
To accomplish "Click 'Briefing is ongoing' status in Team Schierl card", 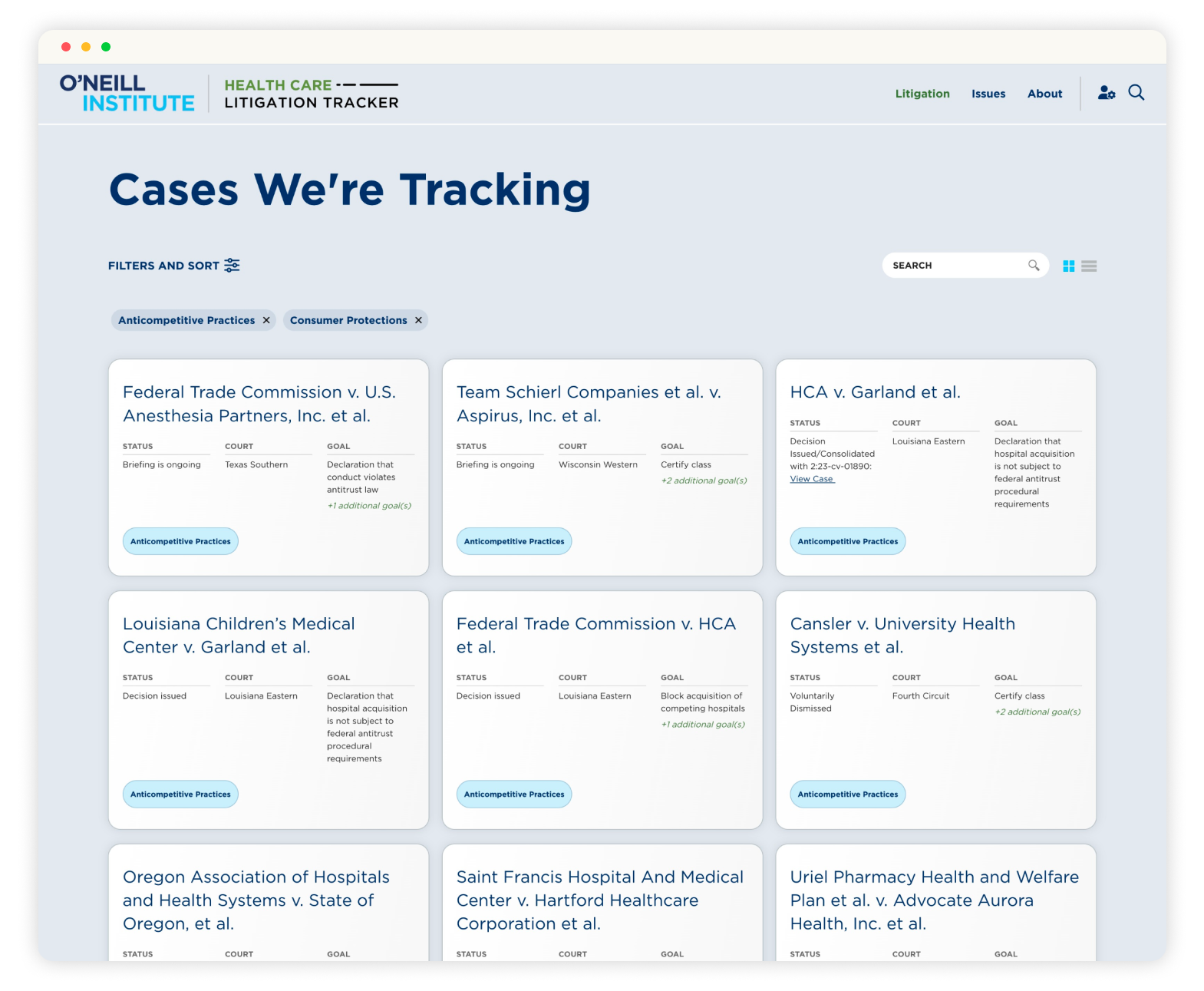I will tap(495, 465).
